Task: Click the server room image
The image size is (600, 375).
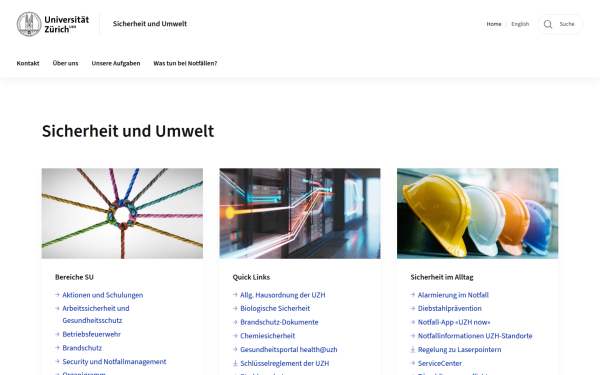Action: click(300, 214)
